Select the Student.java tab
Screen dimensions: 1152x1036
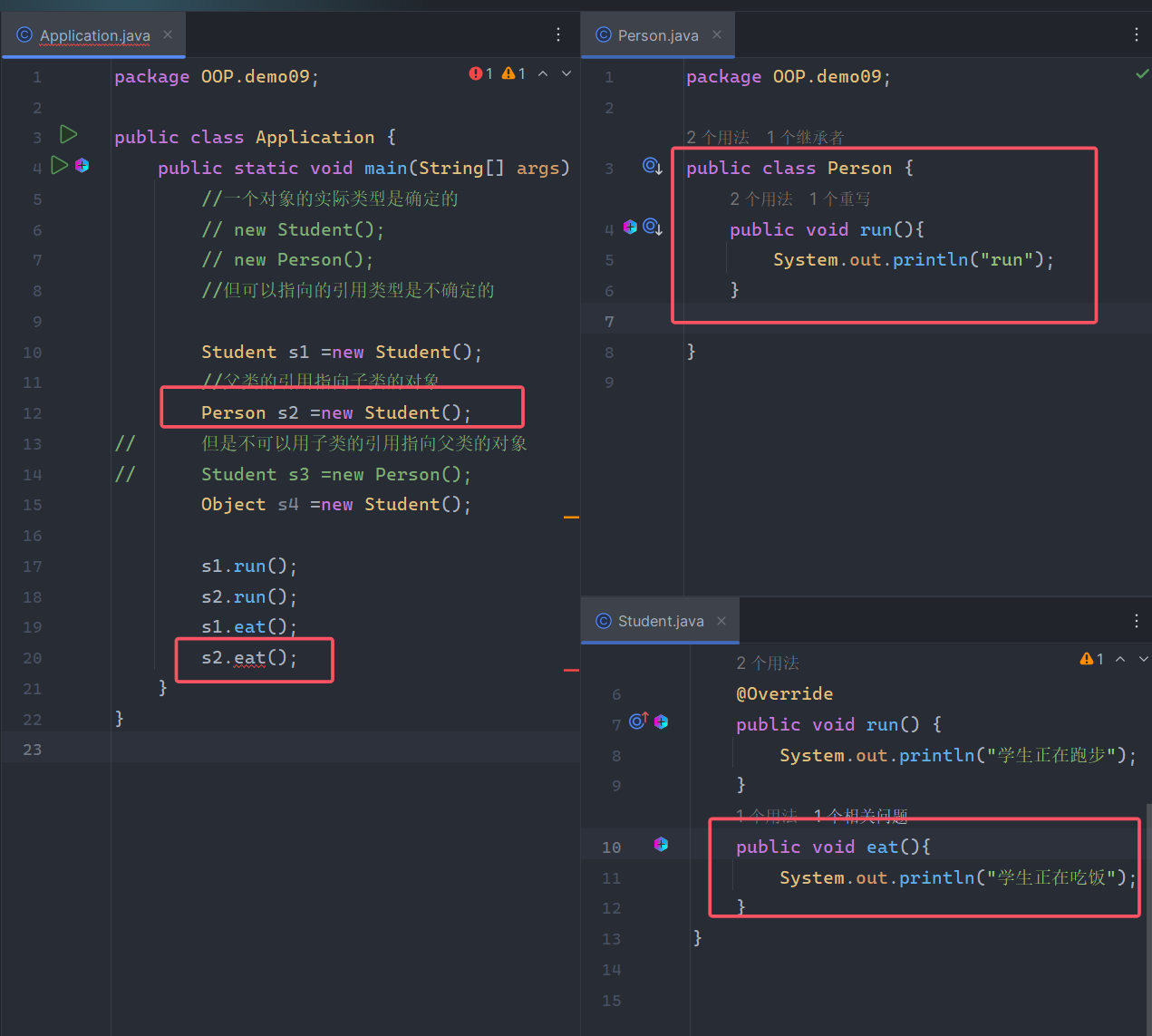660,621
